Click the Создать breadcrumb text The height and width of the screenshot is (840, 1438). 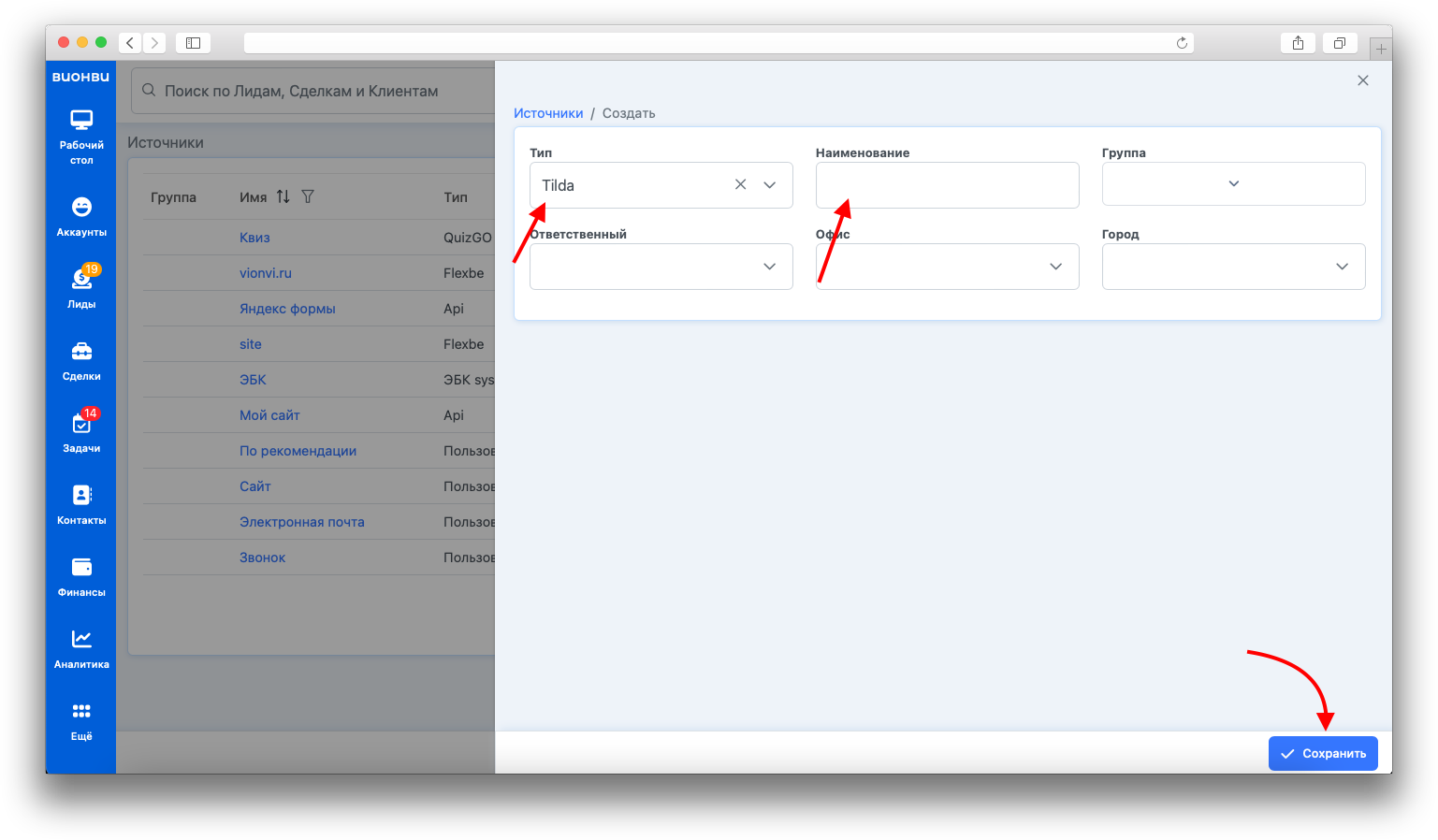(629, 113)
